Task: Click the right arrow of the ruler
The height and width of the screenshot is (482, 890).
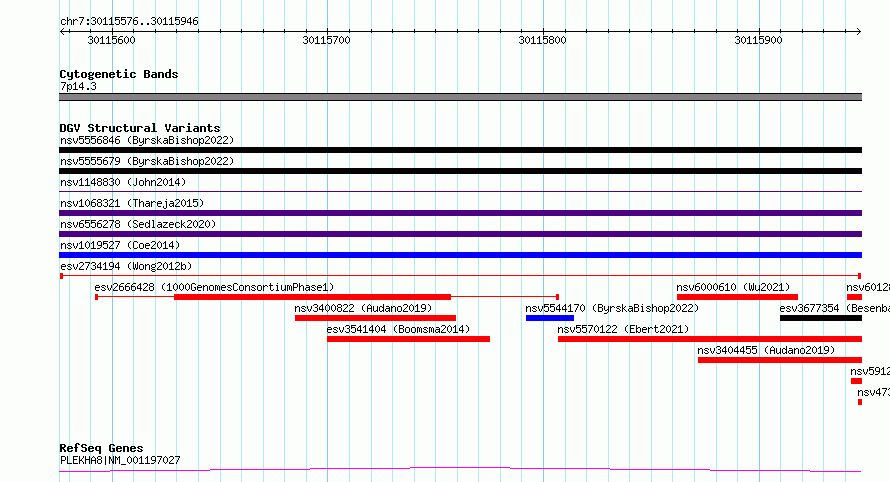Action: (x=858, y=31)
